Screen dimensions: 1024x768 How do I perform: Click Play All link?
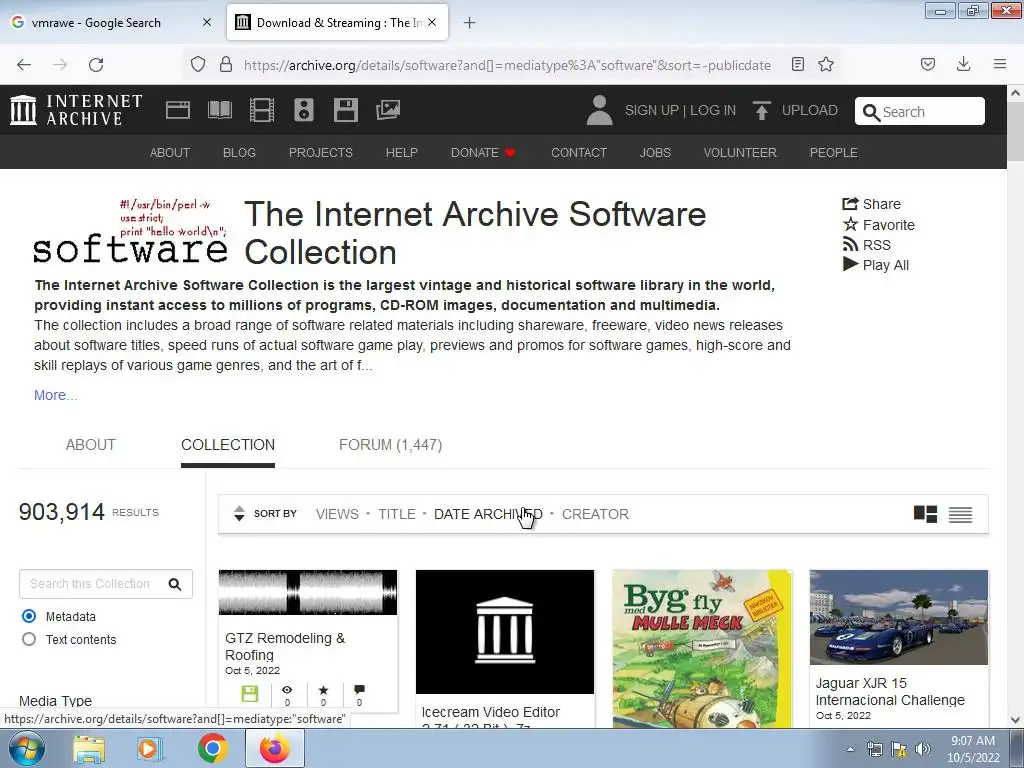click(876, 265)
